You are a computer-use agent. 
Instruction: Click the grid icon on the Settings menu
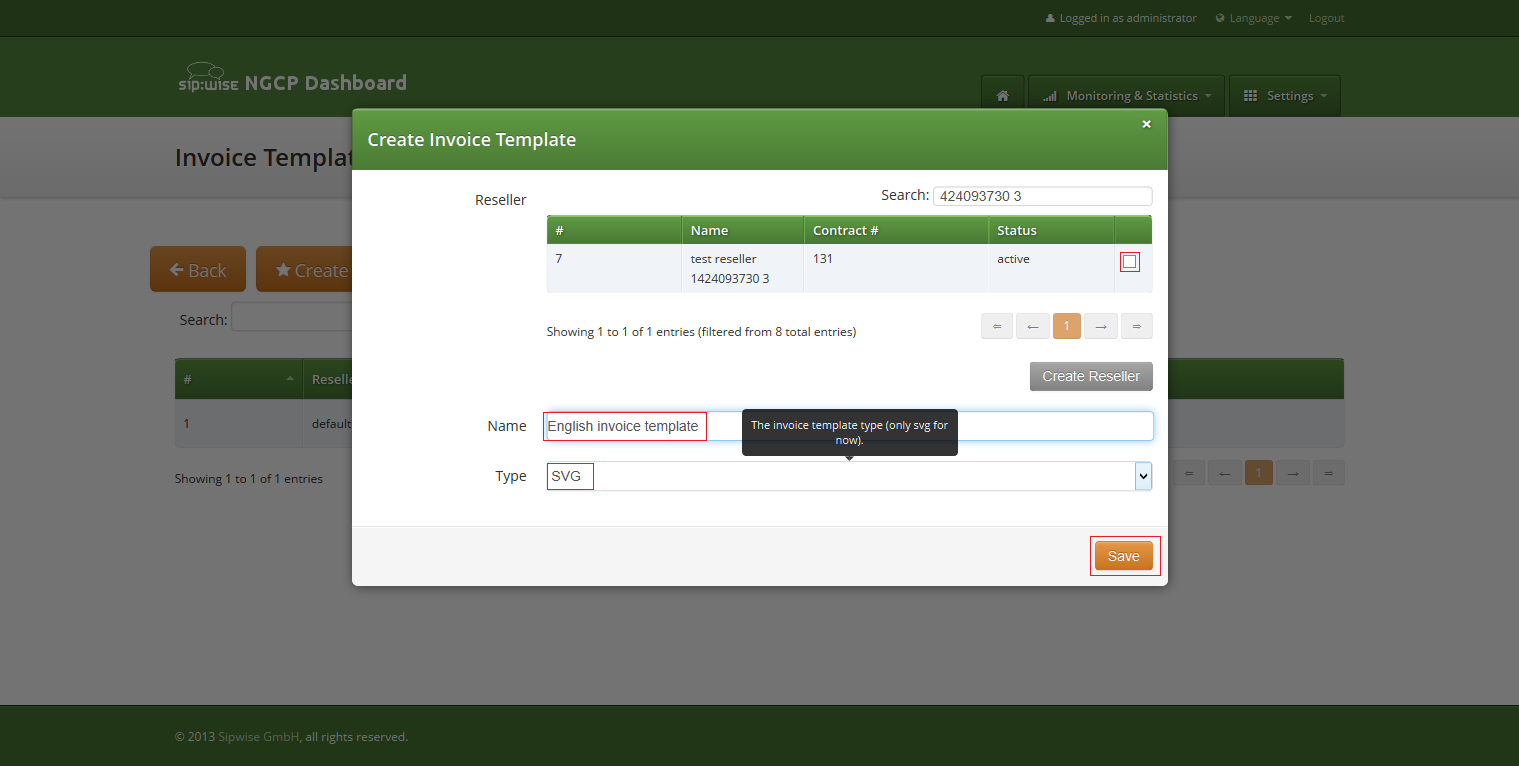click(x=1249, y=95)
